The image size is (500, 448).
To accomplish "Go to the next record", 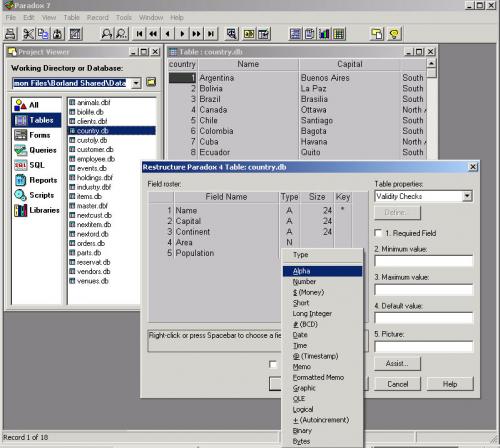I will [x=182, y=34].
